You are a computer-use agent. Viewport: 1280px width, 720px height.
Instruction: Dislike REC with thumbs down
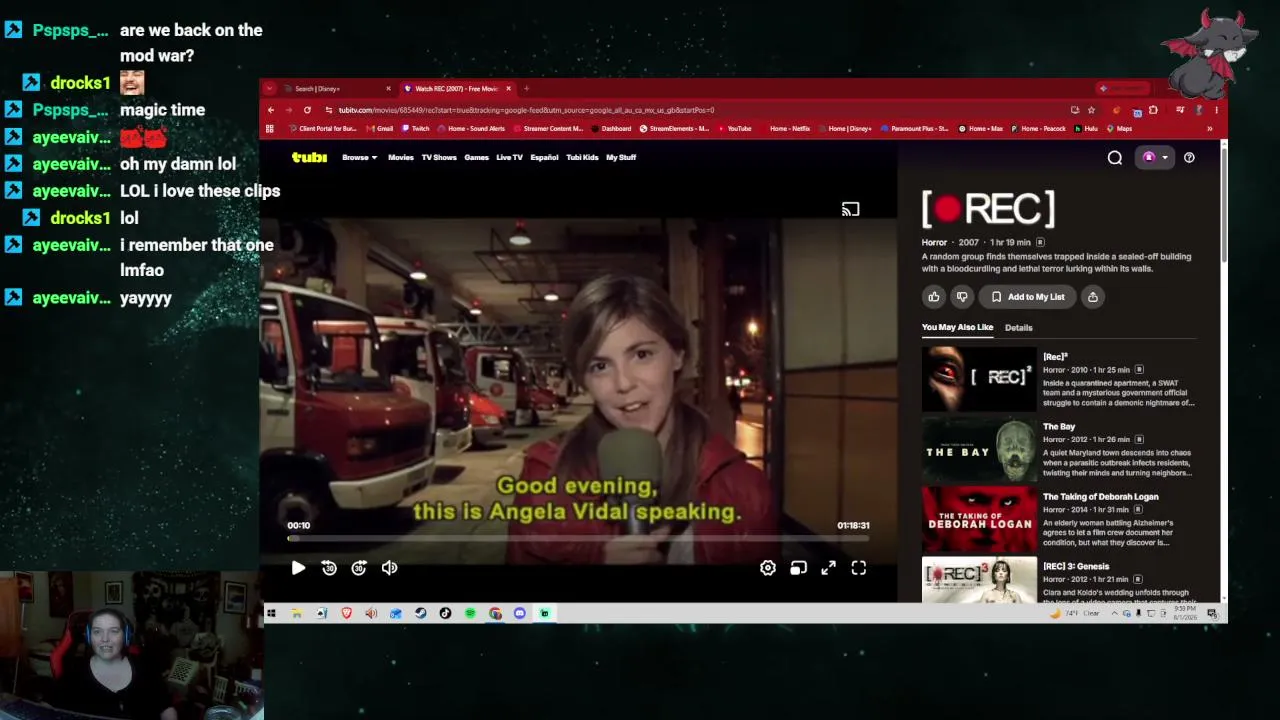pos(962,297)
